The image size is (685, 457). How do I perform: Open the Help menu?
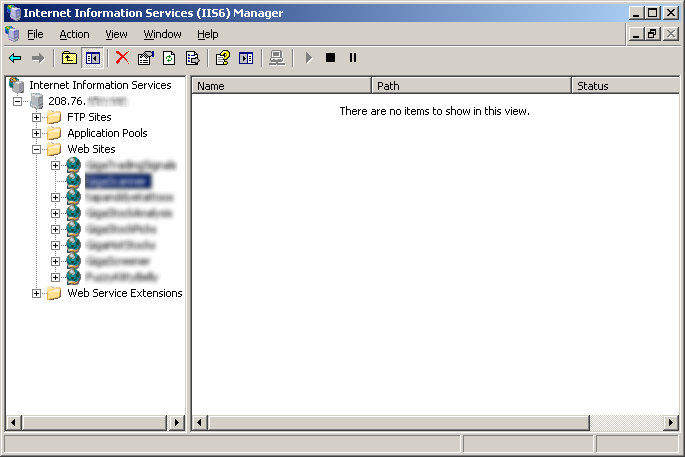tap(208, 34)
